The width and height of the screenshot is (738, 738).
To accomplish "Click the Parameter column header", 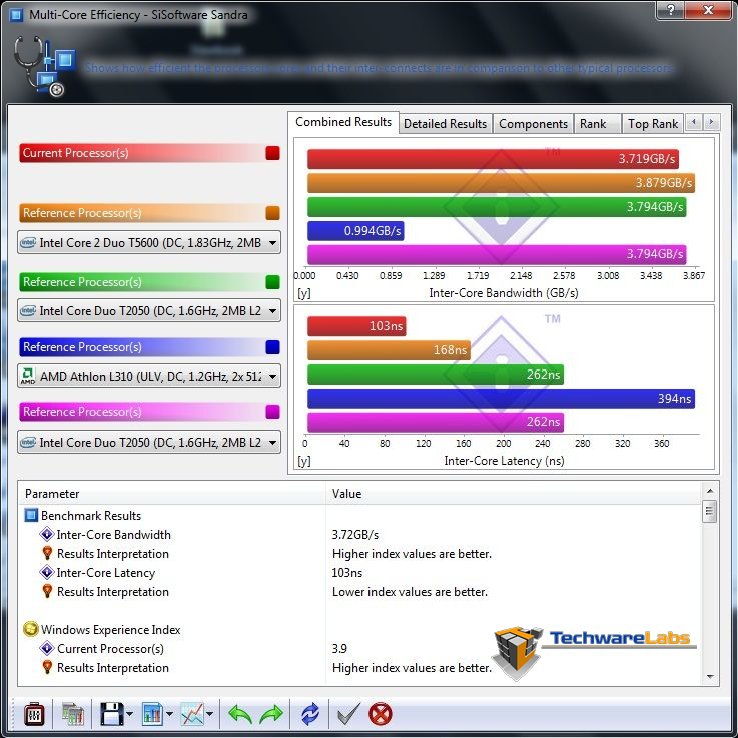I will point(172,494).
